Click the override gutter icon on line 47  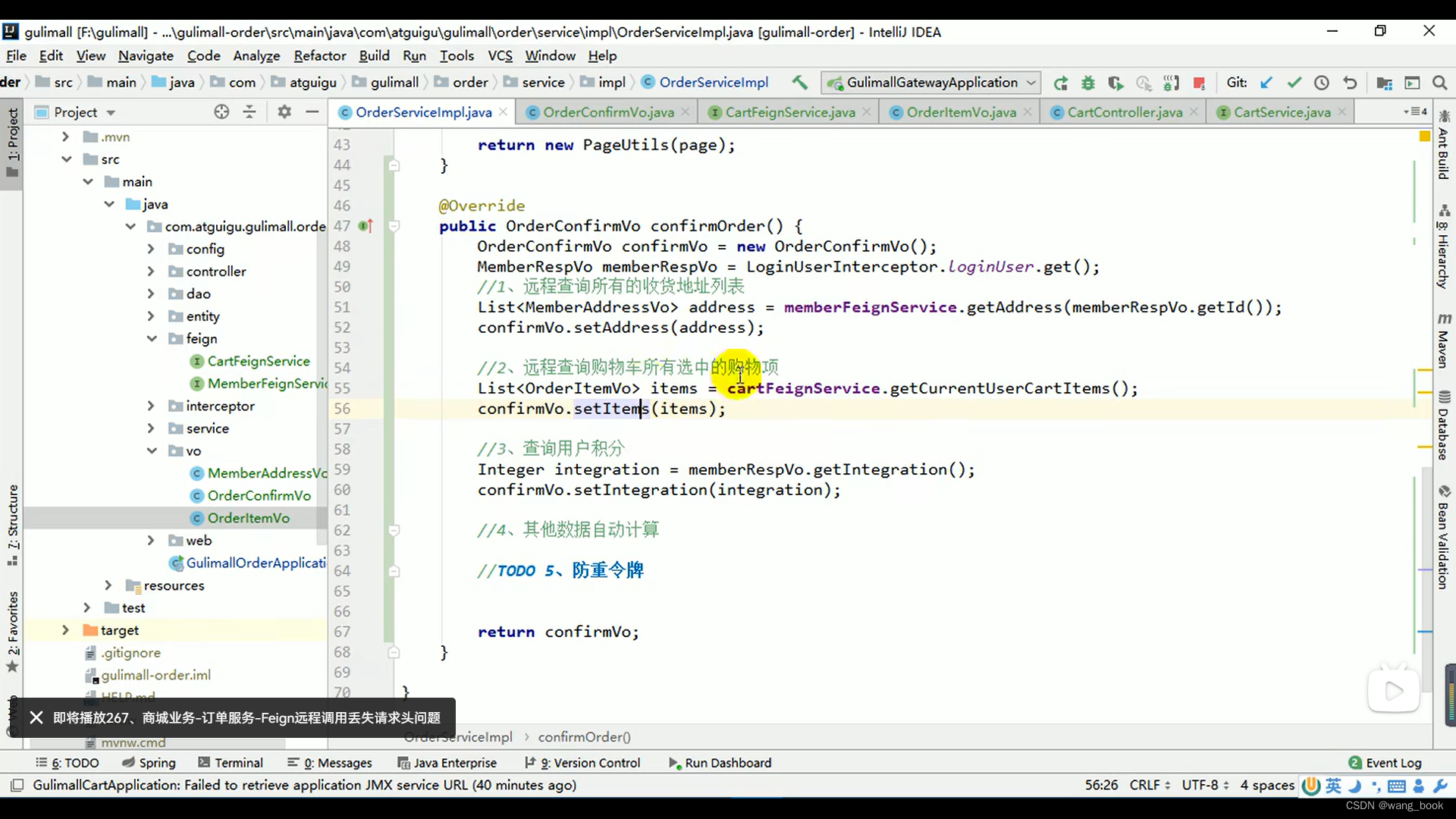[366, 226]
